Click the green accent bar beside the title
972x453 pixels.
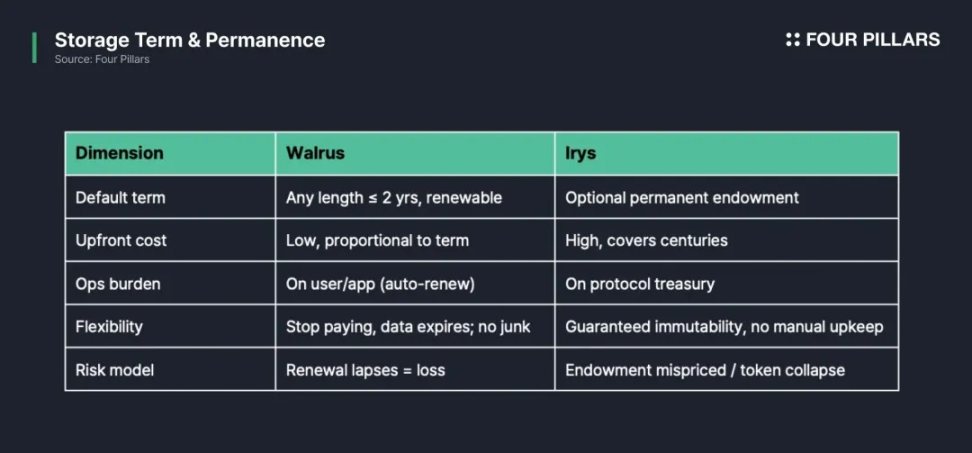pos(34,47)
